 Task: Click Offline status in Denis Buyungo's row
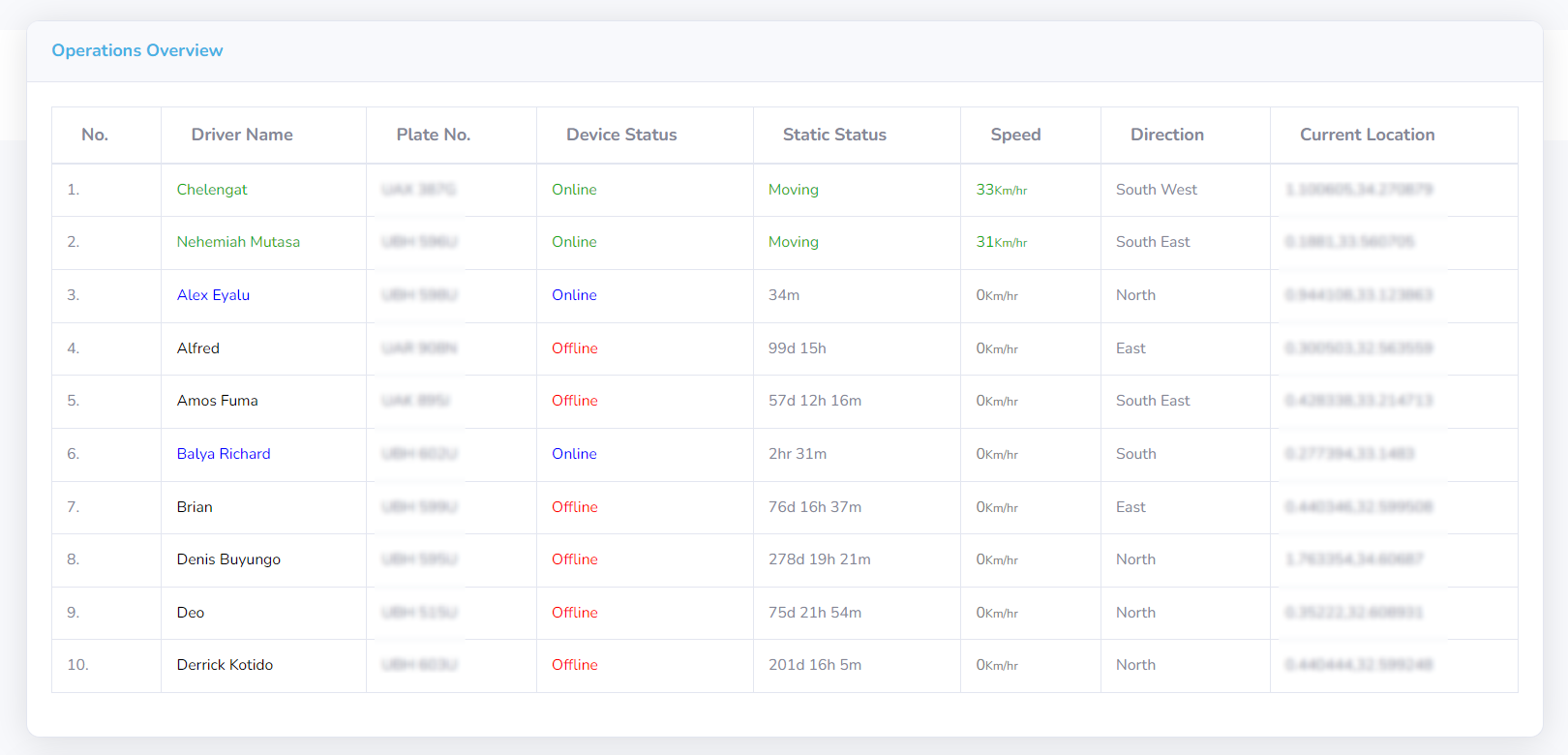point(575,559)
